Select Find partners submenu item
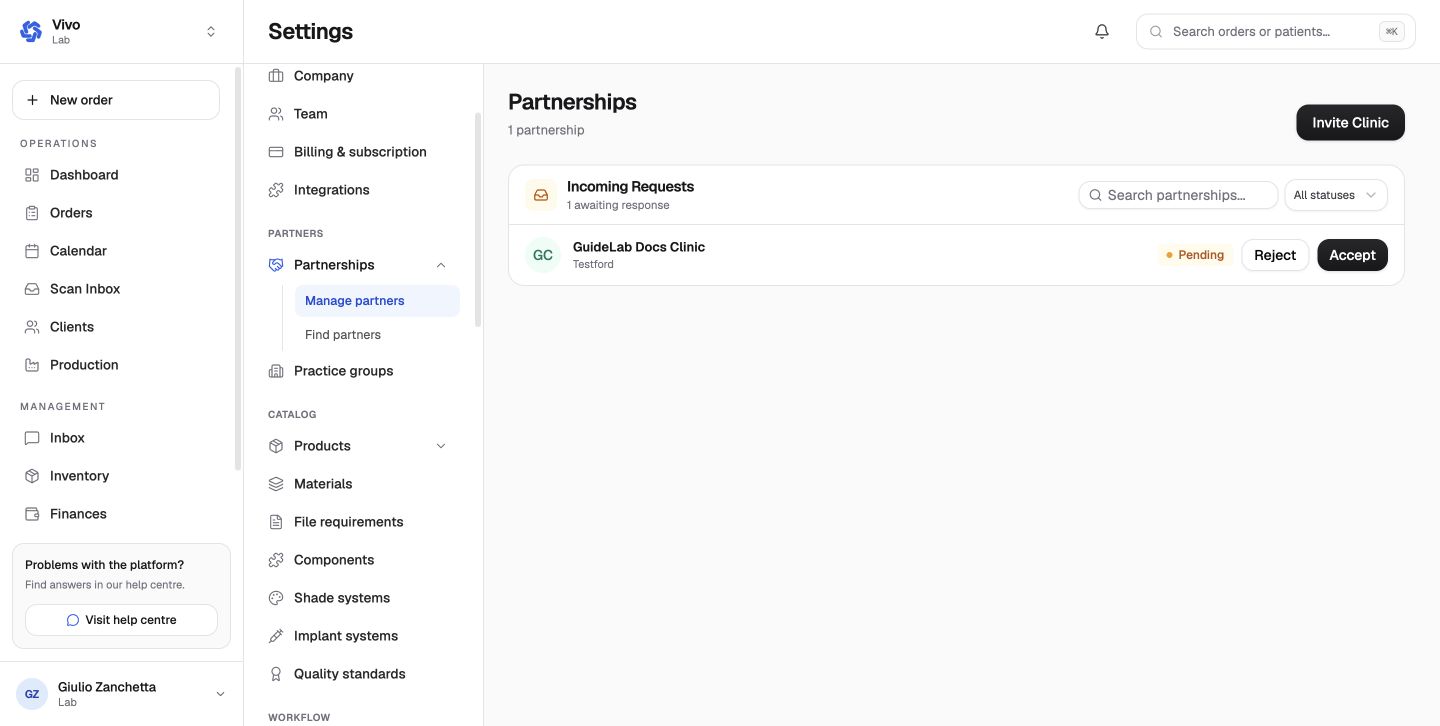Image resolution: width=1440 pixels, height=726 pixels. pos(377,335)
